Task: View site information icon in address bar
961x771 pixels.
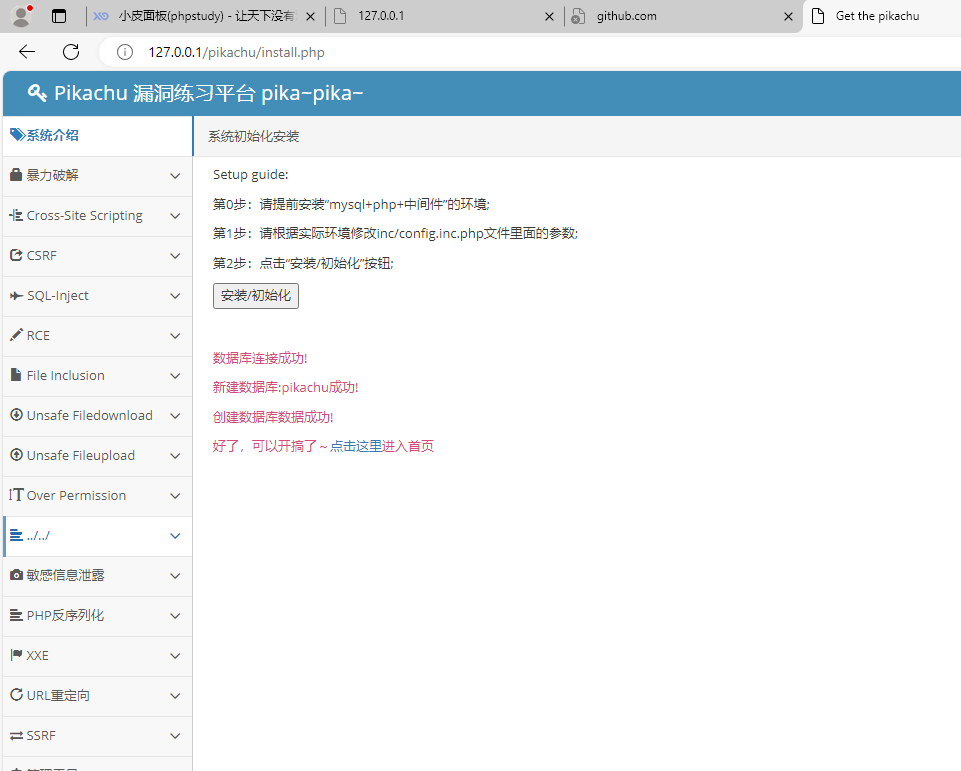Action: pos(125,52)
